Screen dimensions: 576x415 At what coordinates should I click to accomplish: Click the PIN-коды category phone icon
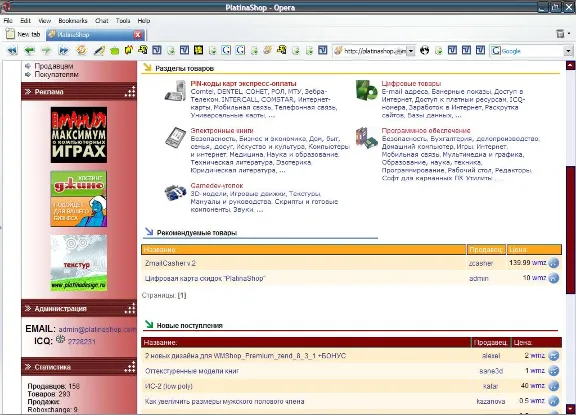[175, 91]
